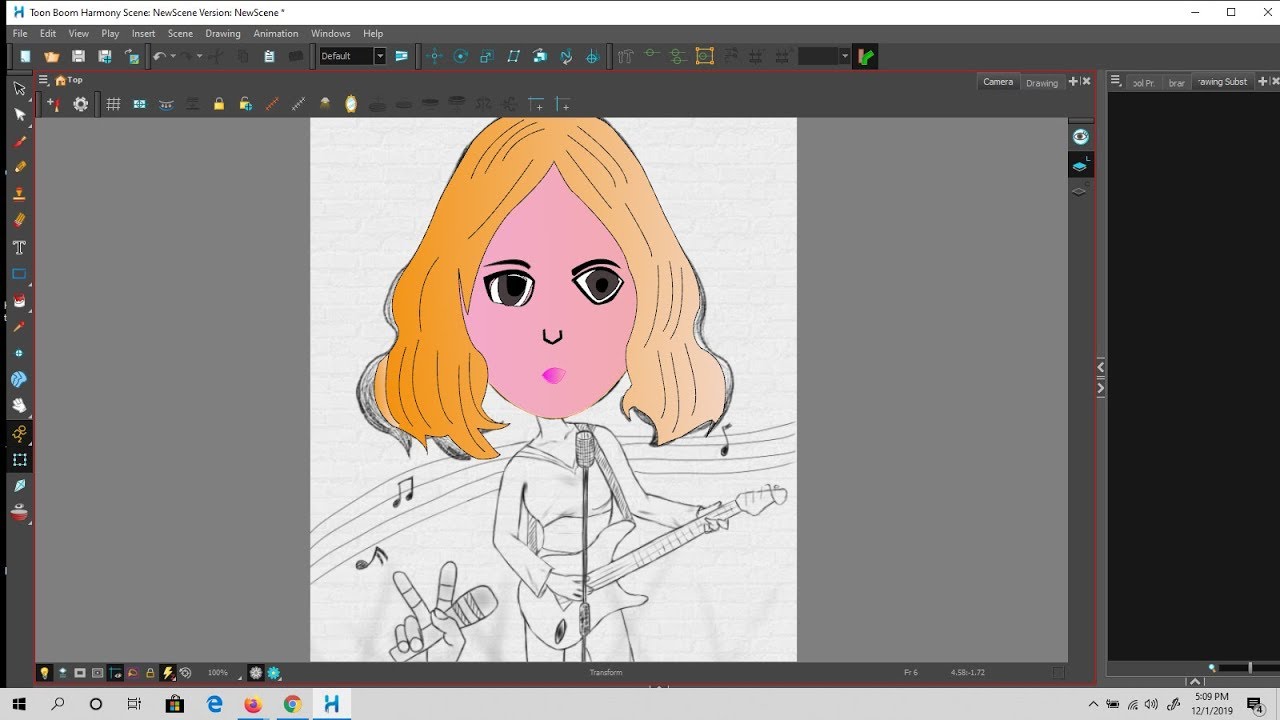Select the Transform tool in left toolbar

pos(19,459)
